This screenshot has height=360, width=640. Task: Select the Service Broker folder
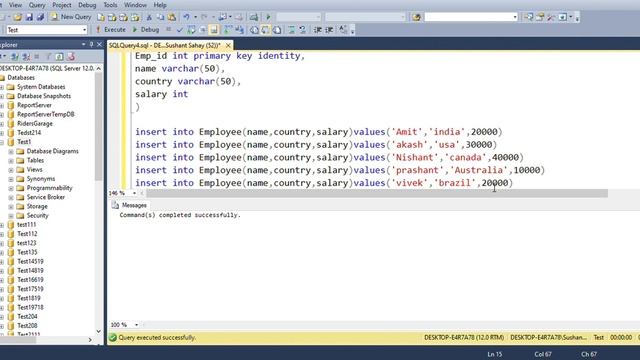45,197
